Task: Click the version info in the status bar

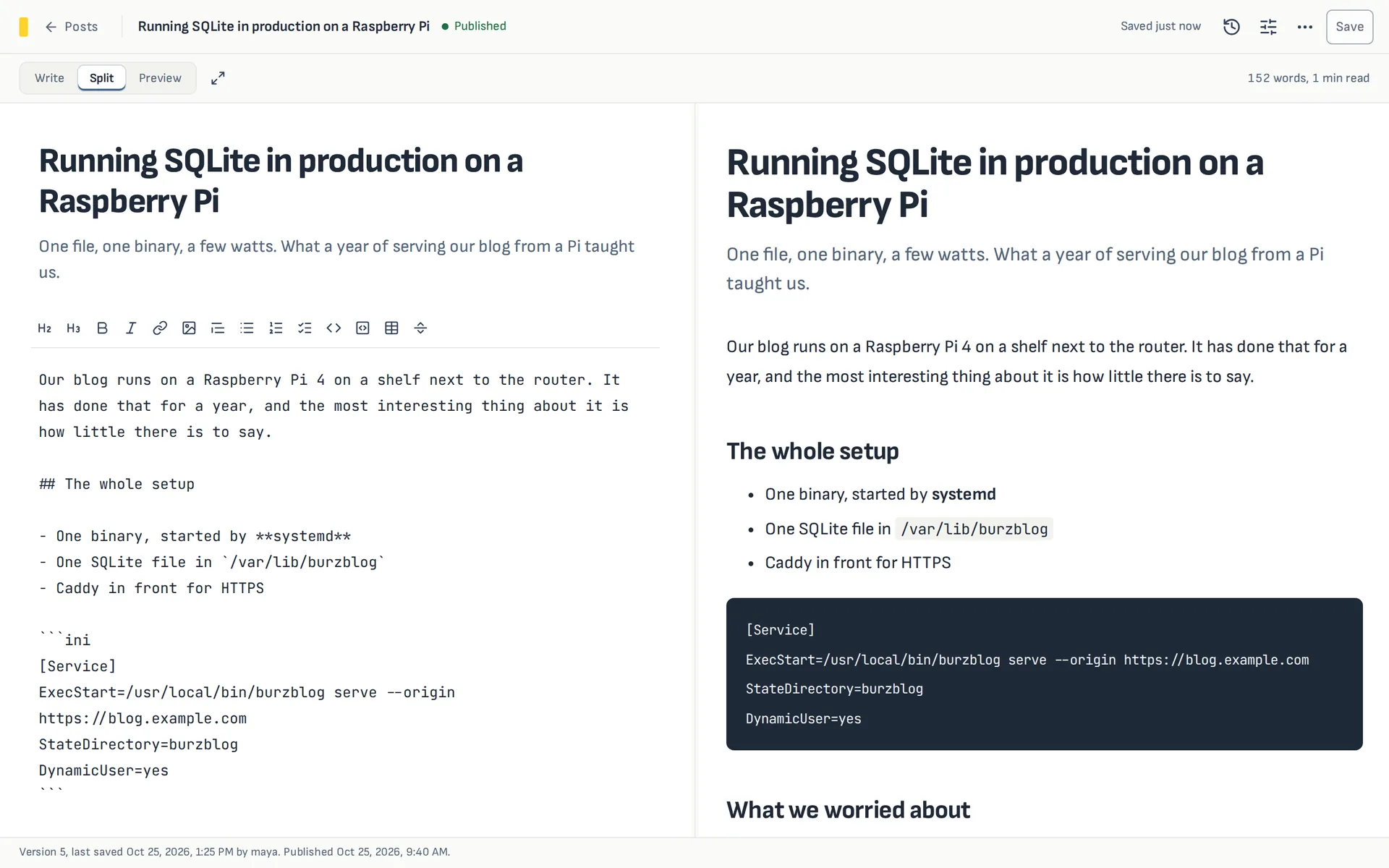Action: tap(234, 852)
